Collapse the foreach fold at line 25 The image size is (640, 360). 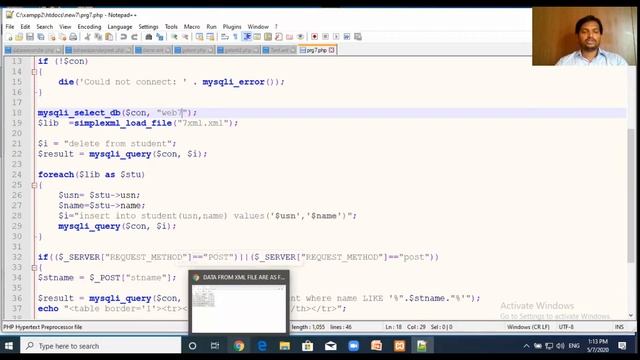click(34, 185)
